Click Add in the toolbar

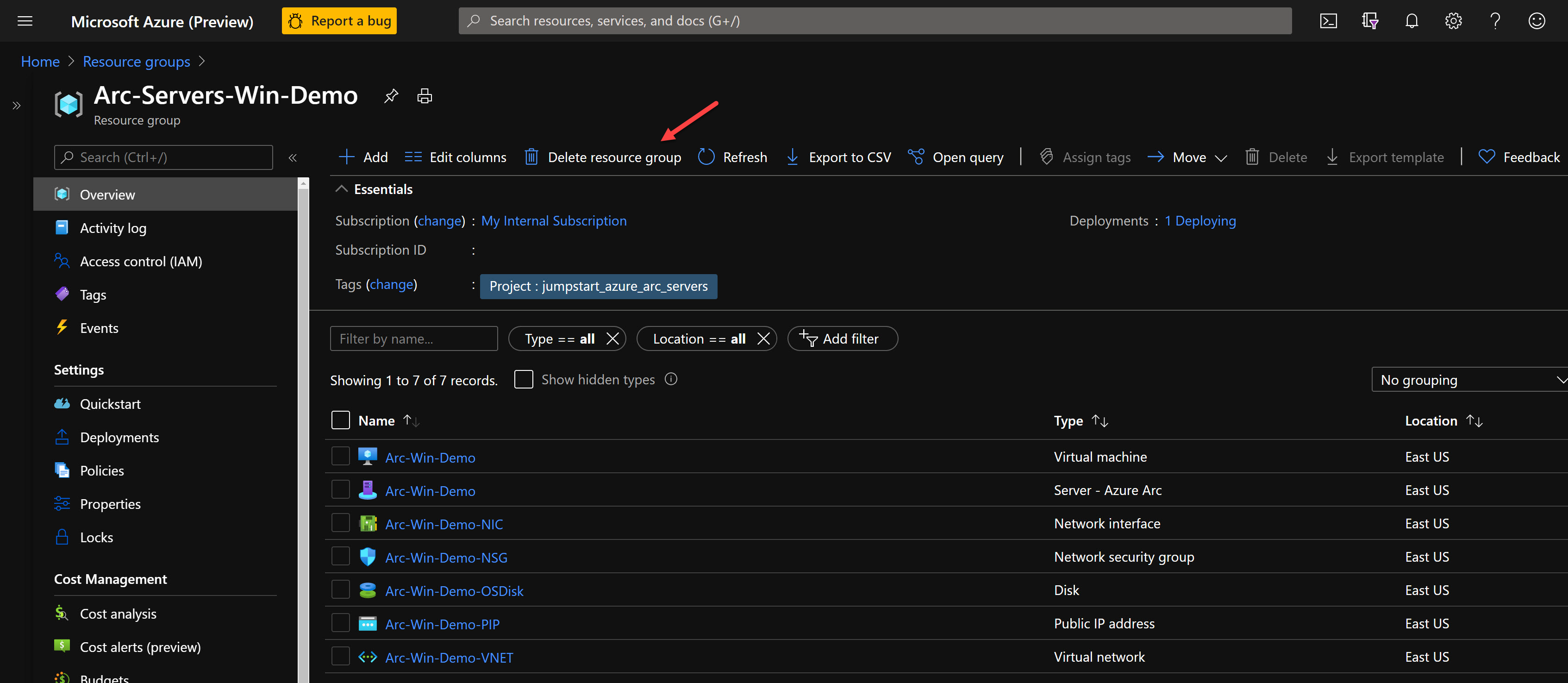pos(363,157)
